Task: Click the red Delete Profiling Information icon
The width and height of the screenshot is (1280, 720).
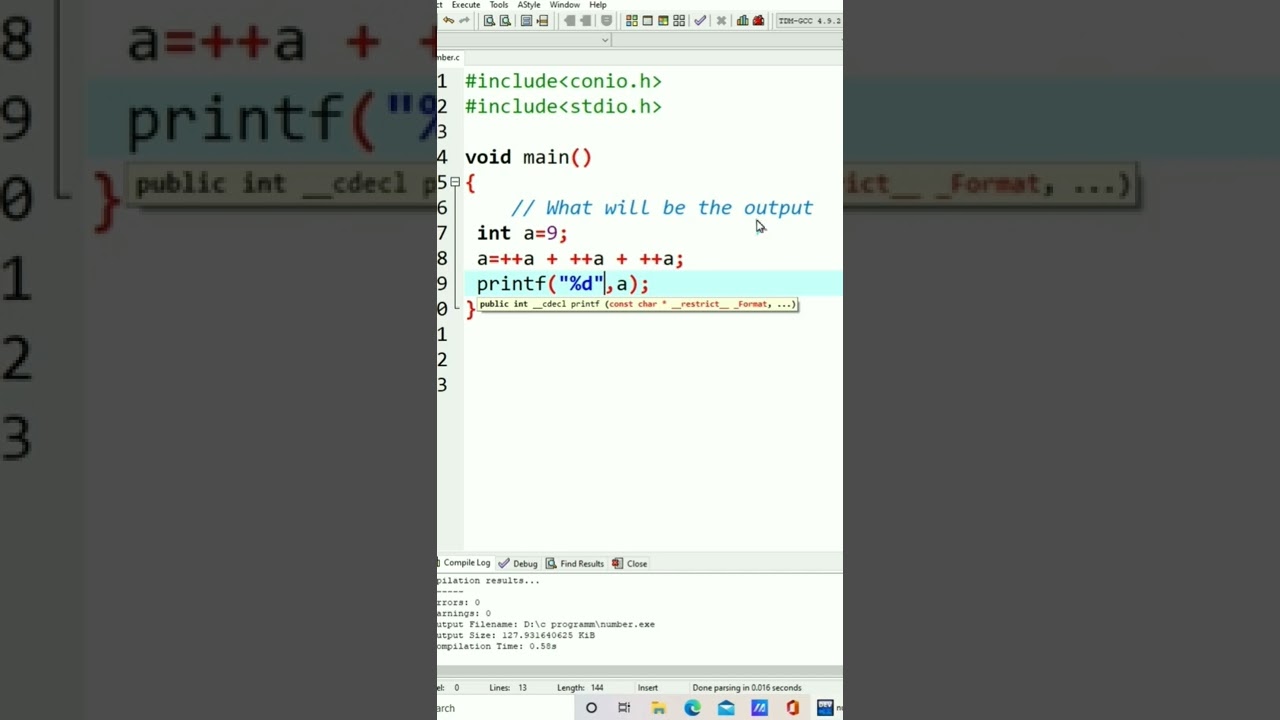Action: point(758,20)
